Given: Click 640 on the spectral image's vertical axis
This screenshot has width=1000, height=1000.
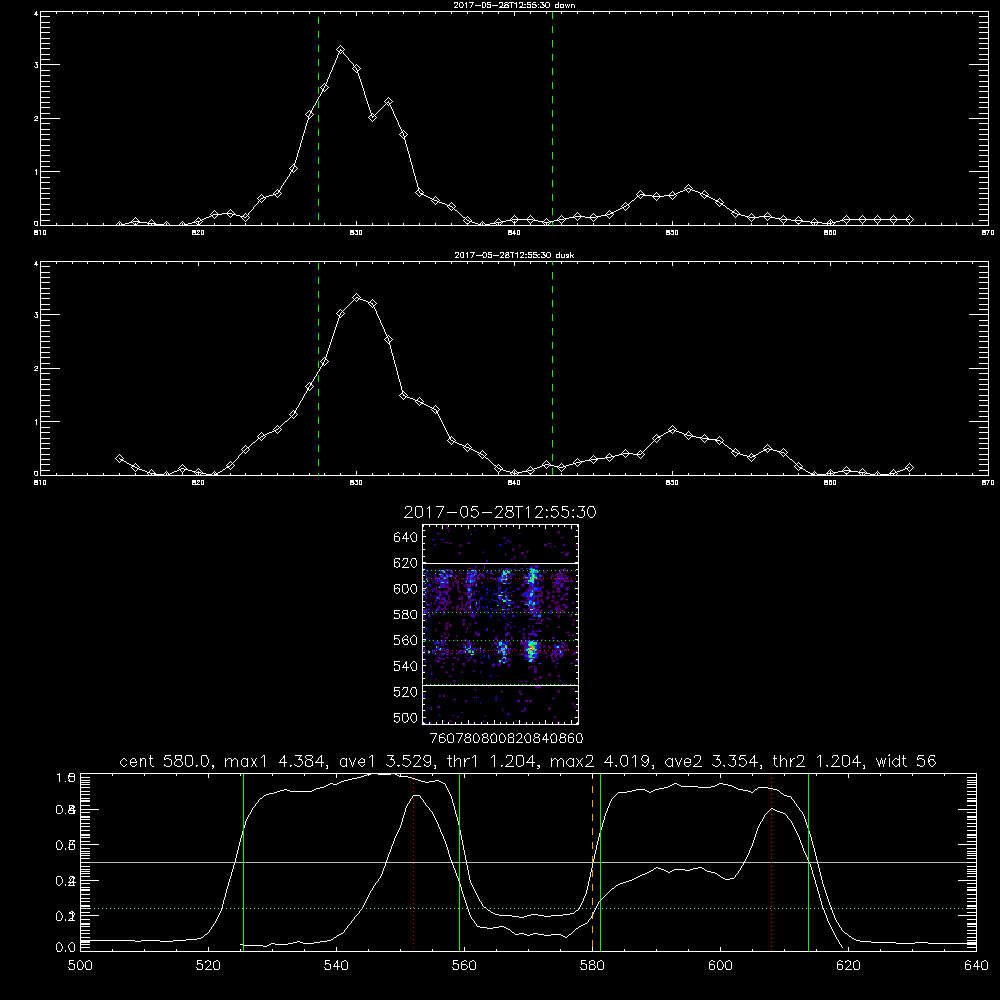Looking at the screenshot, I should 406,538.
